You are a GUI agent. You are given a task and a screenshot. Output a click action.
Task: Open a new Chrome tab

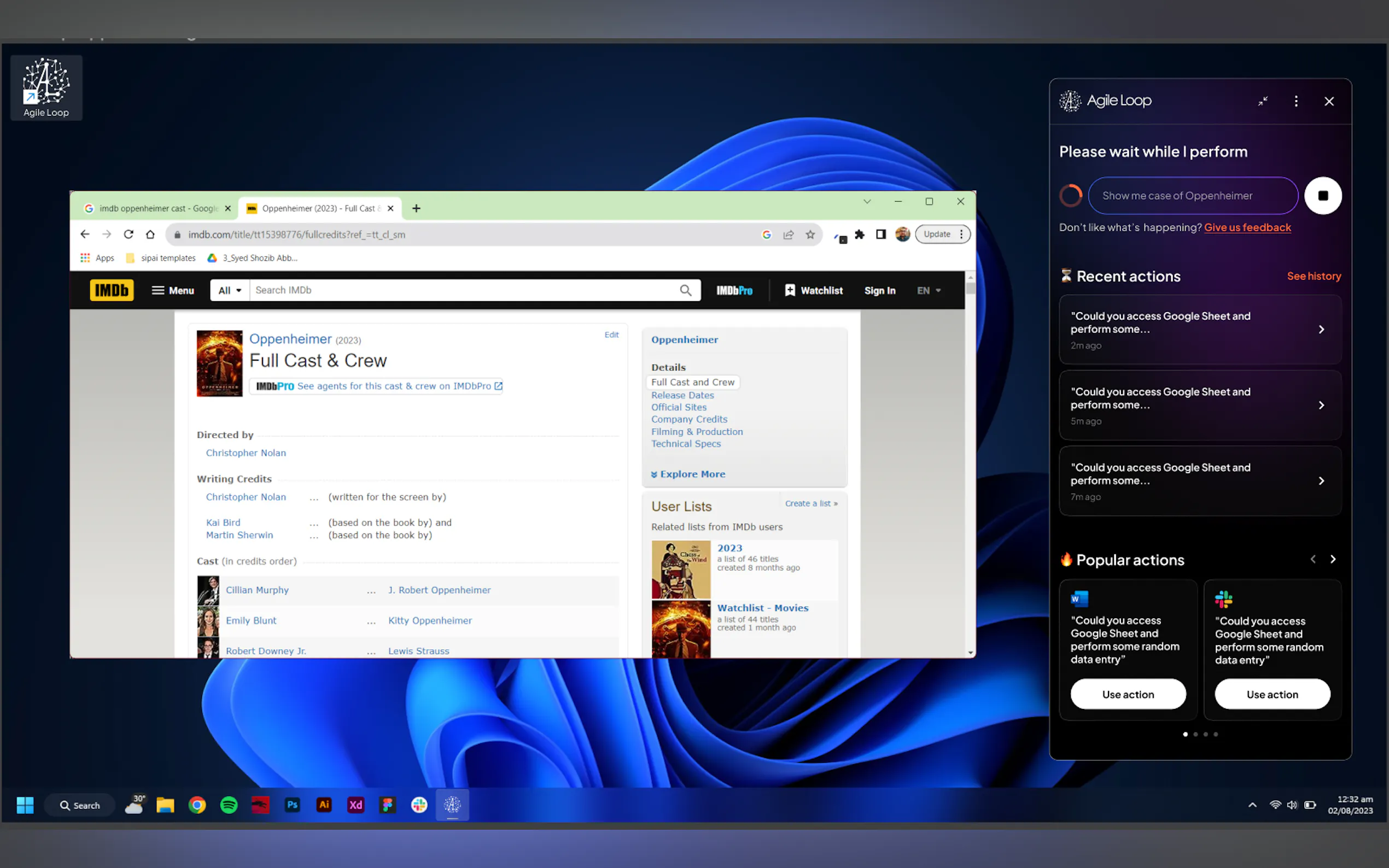click(416, 208)
